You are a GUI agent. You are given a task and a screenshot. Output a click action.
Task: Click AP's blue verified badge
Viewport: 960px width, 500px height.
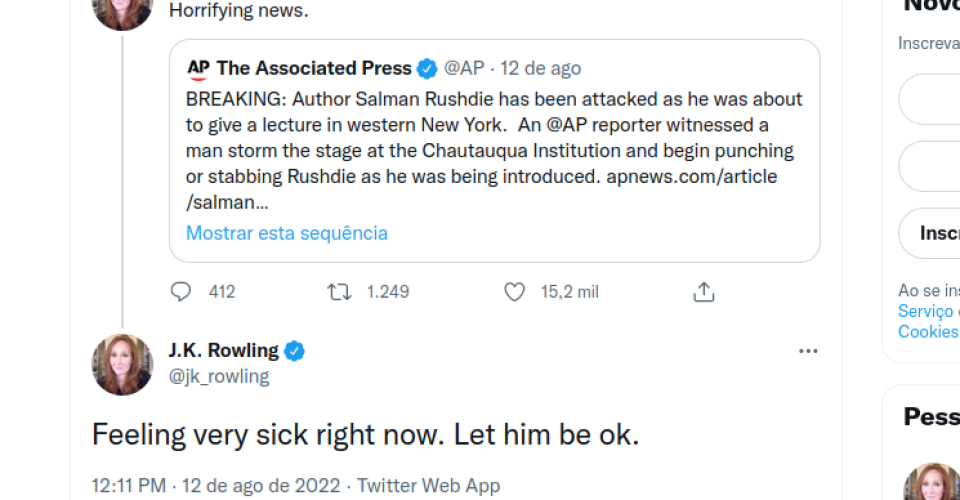427,69
